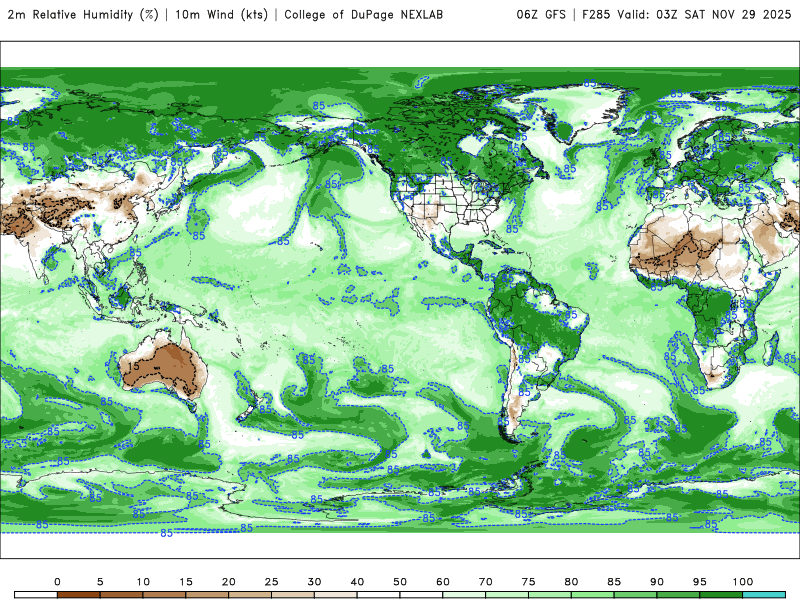Image resolution: width=800 pixels, height=600 pixels.
Task: Click the legend tick label '60'
Action: pyautogui.click(x=443, y=582)
